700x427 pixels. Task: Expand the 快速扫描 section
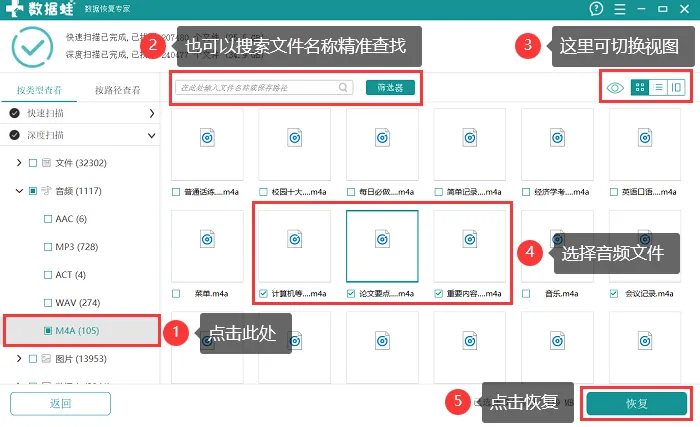tap(152, 113)
